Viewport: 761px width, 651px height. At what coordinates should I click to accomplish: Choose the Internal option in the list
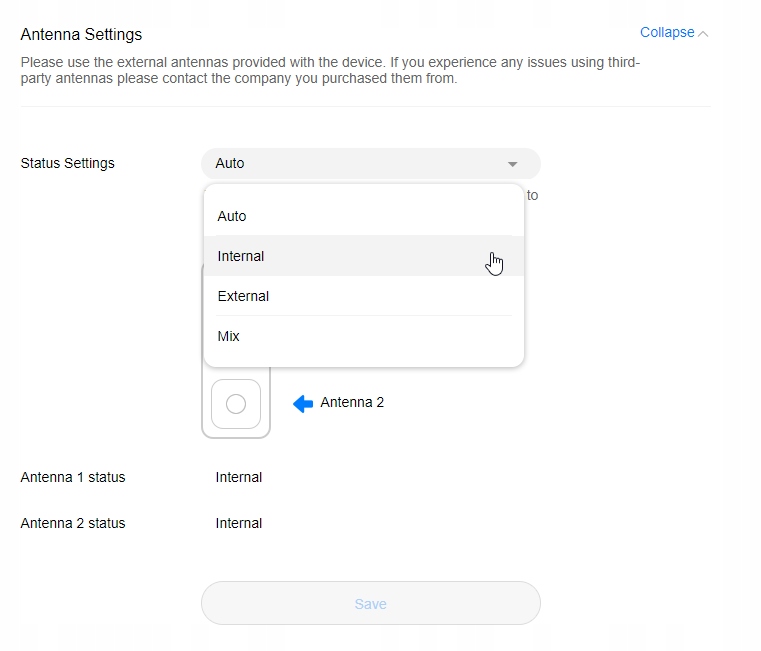[x=241, y=256]
